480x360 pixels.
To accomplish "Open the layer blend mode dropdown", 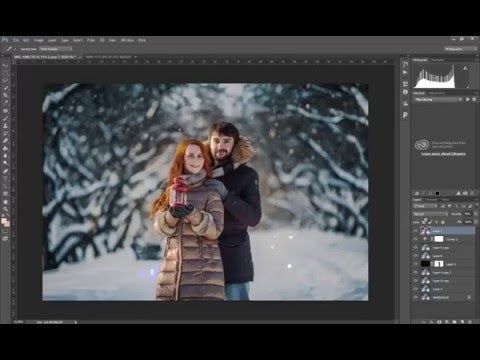I will click(x=431, y=214).
